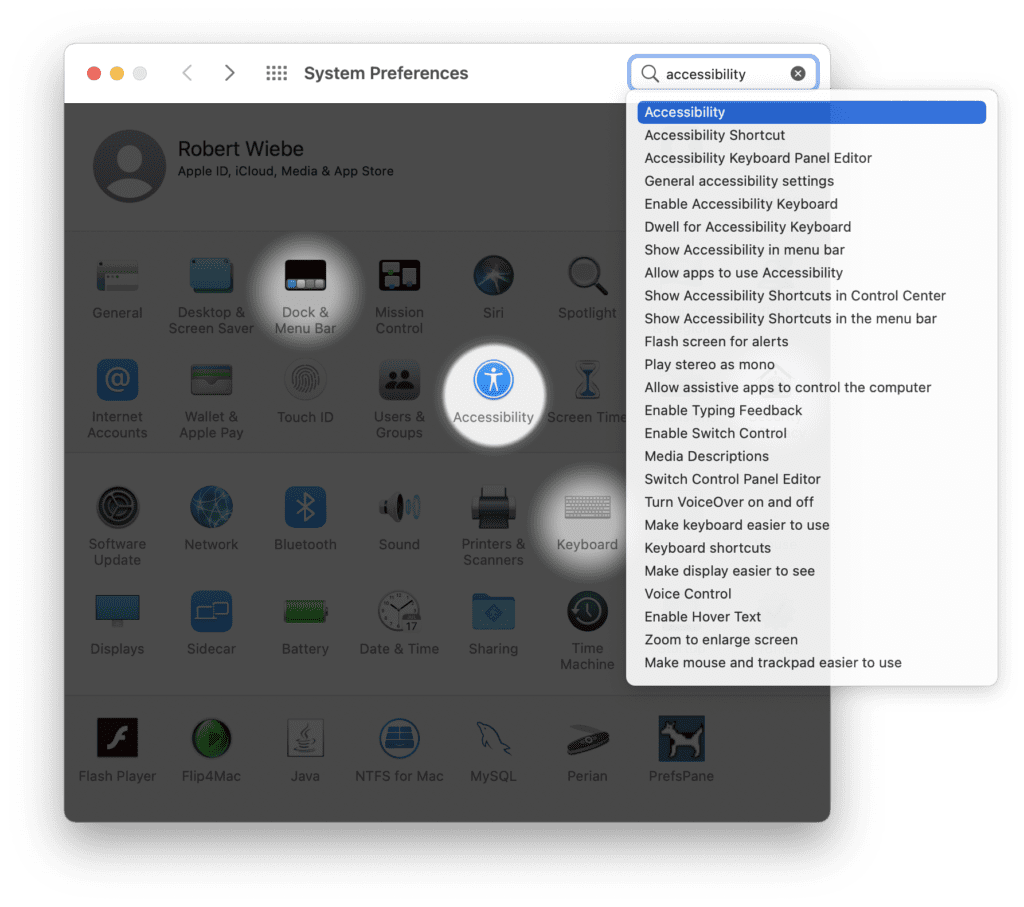1024x907 pixels.
Task: Open Siri settings
Action: pyautogui.click(x=493, y=275)
